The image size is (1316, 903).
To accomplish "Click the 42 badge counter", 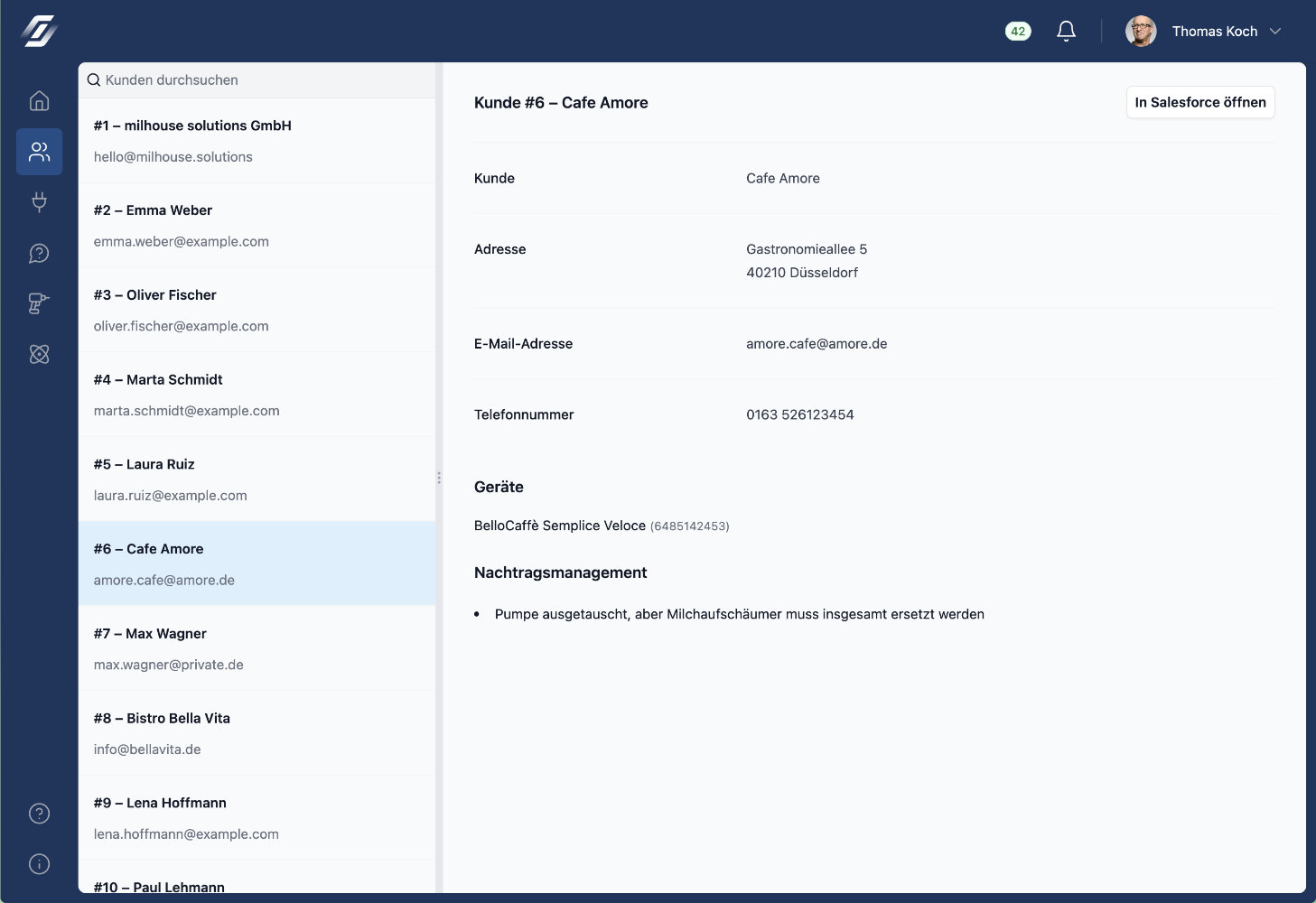I will pos(1018,31).
